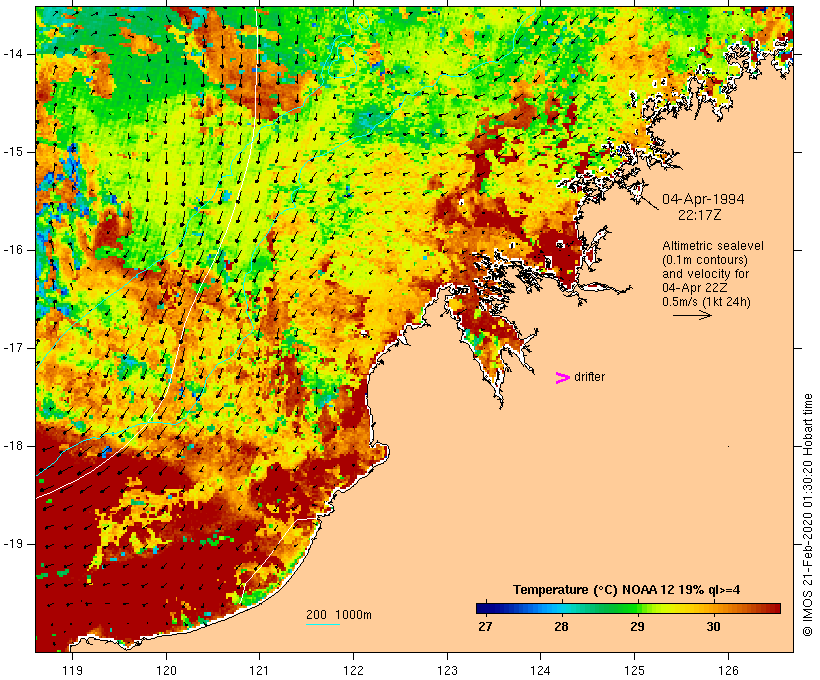Click the colorbar value "28"
This screenshot has height=680, width=820.
[561, 627]
